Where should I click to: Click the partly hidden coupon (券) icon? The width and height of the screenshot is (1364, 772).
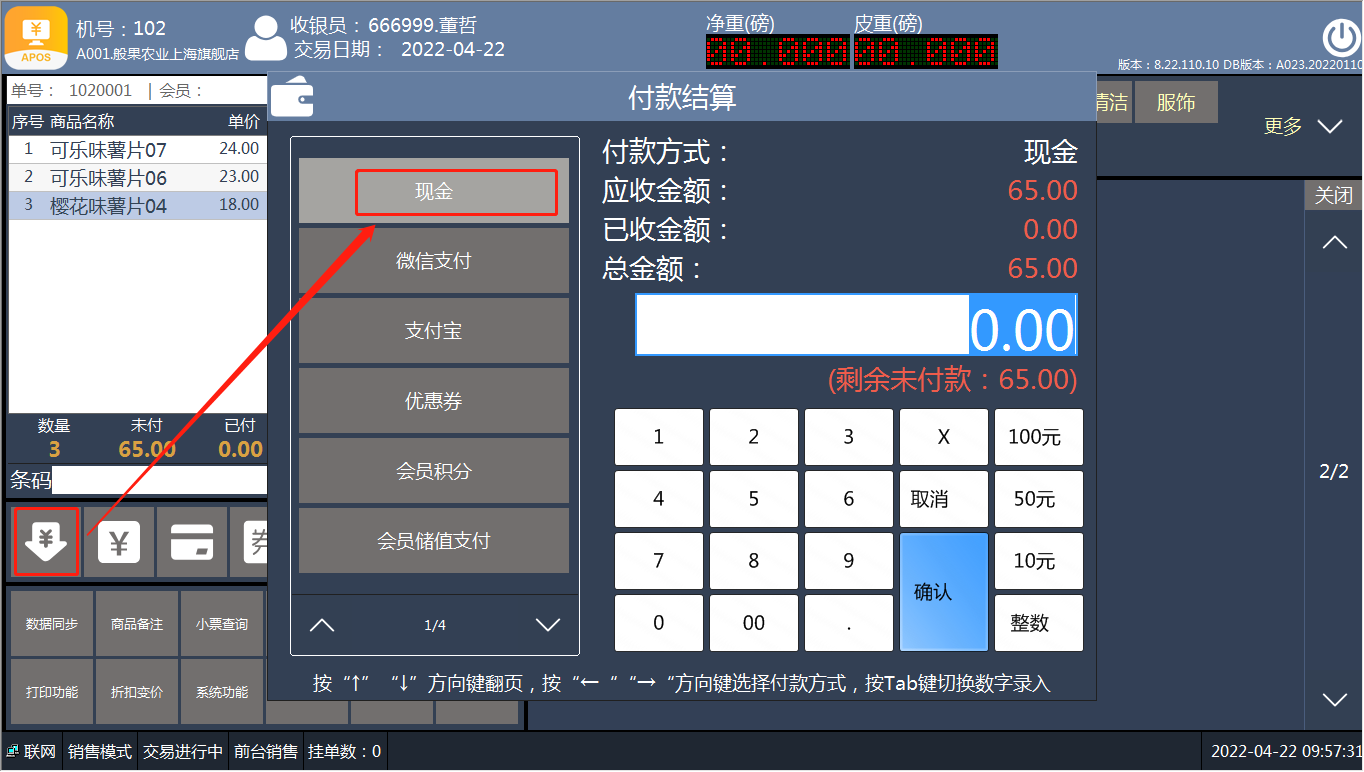250,542
